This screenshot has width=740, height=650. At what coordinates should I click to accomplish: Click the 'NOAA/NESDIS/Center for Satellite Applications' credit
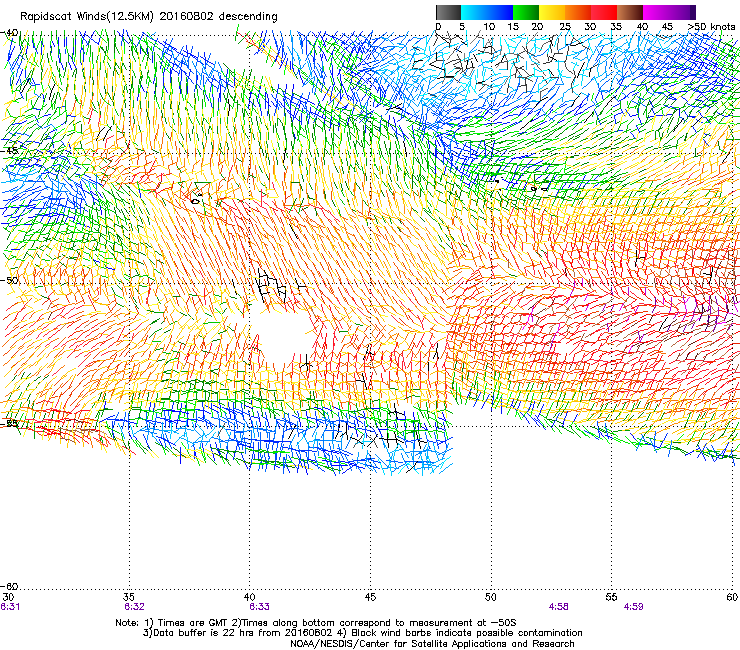click(x=399, y=644)
